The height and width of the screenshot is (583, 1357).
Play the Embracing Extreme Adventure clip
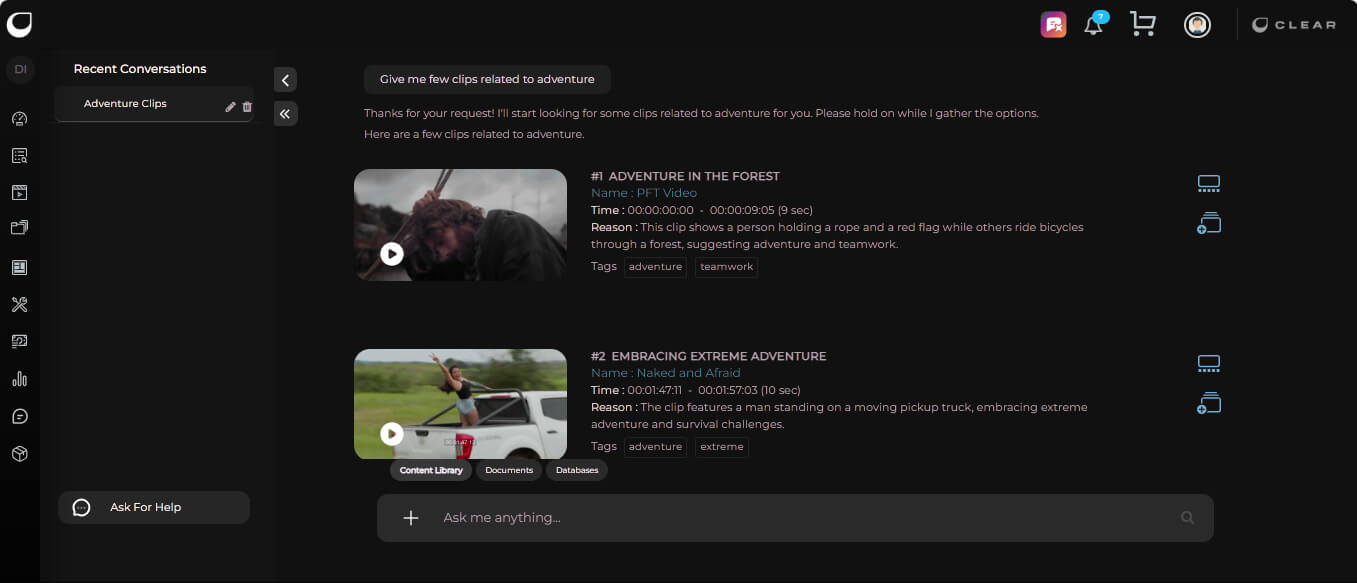click(392, 434)
